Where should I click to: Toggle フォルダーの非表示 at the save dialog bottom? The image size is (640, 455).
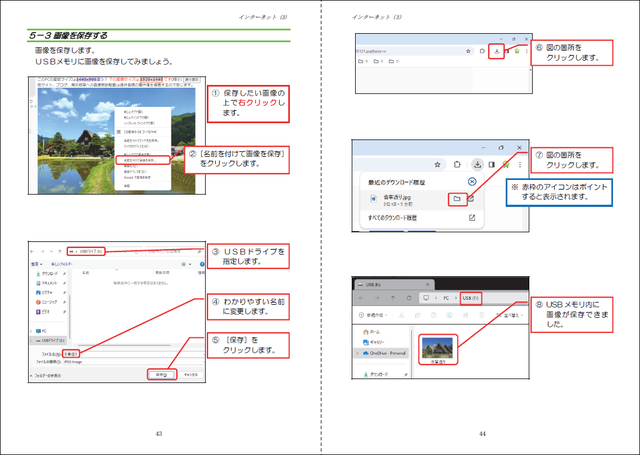tap(46, 375)
